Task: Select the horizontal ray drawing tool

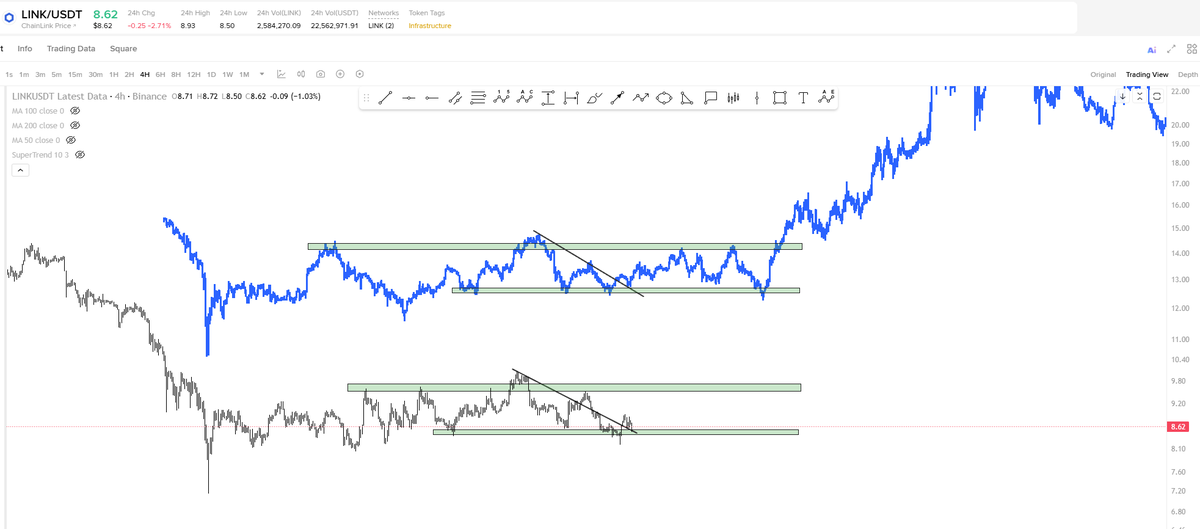Action: tap(432, 98)
